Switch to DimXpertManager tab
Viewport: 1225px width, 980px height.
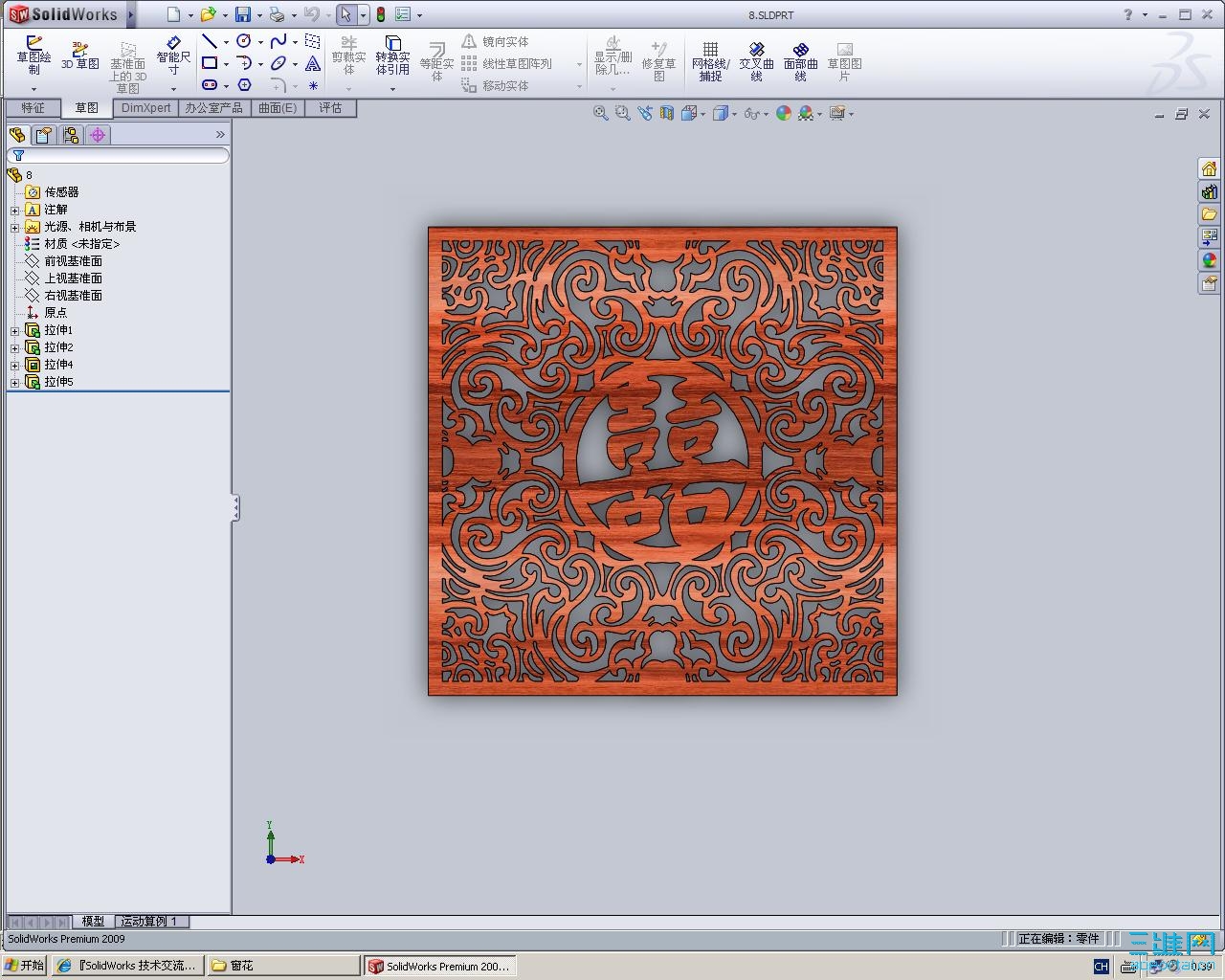click(98, 135)
